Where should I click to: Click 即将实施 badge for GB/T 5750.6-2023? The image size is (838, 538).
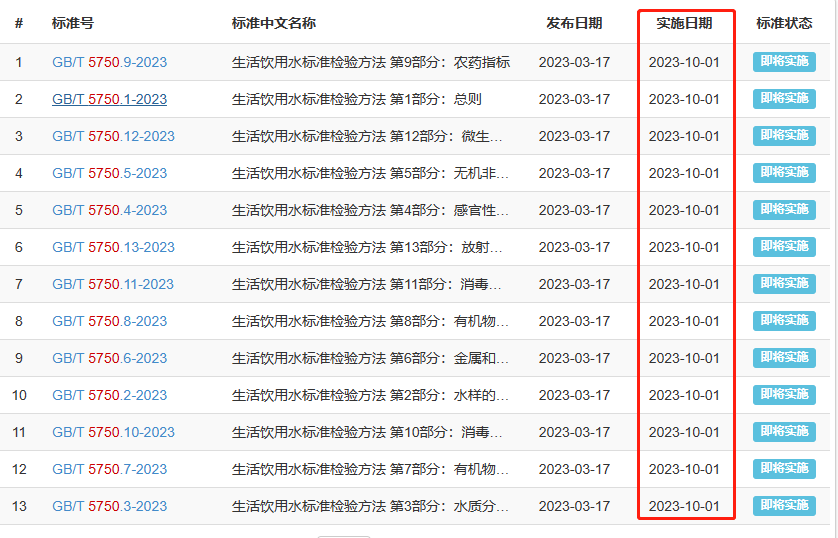(784, 357)
